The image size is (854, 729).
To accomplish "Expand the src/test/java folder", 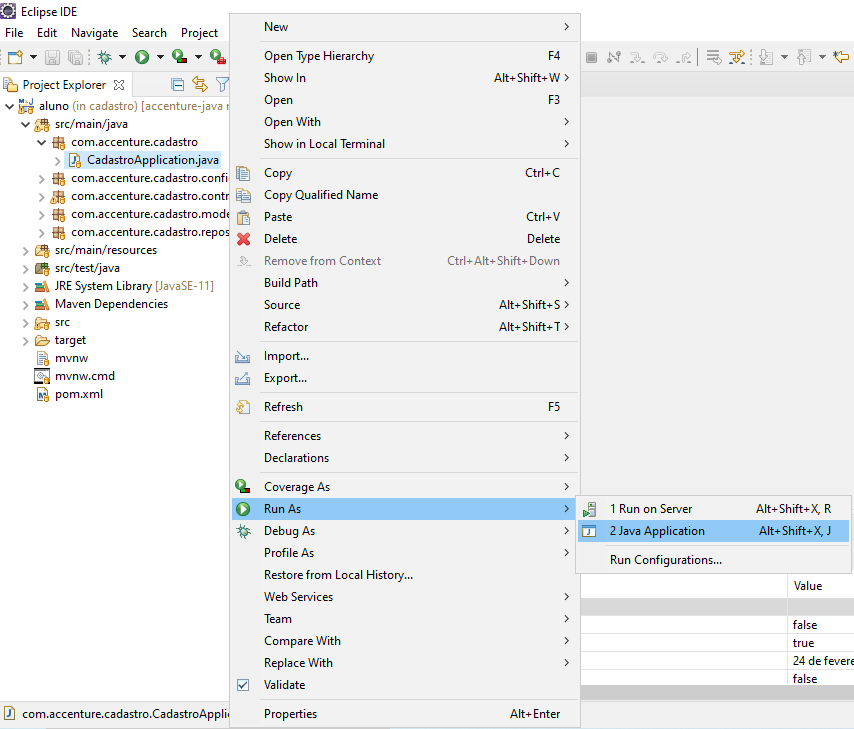I will tap(26, 269).
